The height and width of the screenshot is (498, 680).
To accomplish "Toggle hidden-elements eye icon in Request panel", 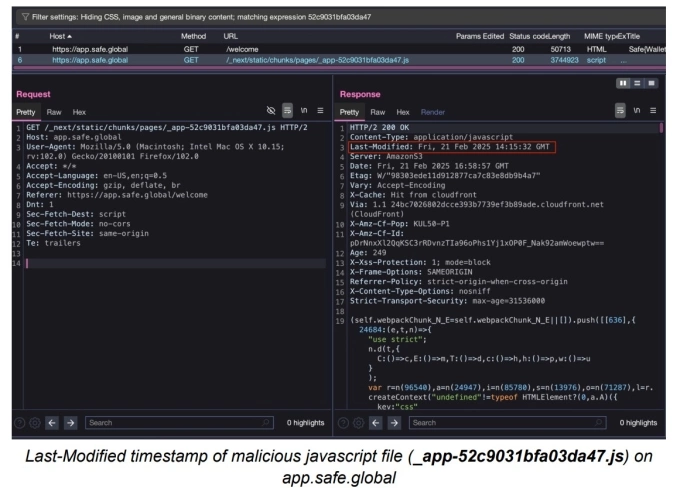I will tap(270, 111).
